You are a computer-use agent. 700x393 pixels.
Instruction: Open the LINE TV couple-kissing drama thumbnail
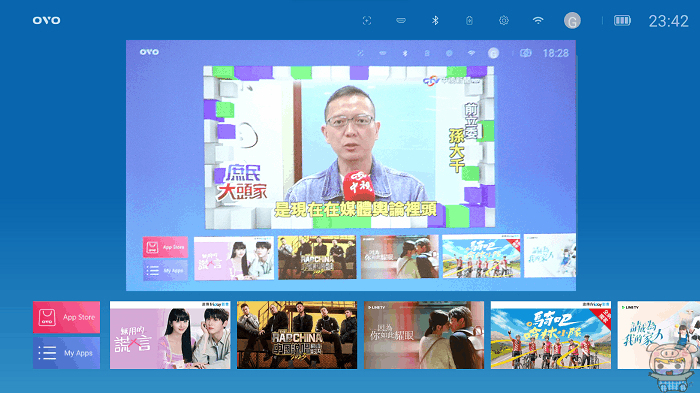tap(424, 335)
